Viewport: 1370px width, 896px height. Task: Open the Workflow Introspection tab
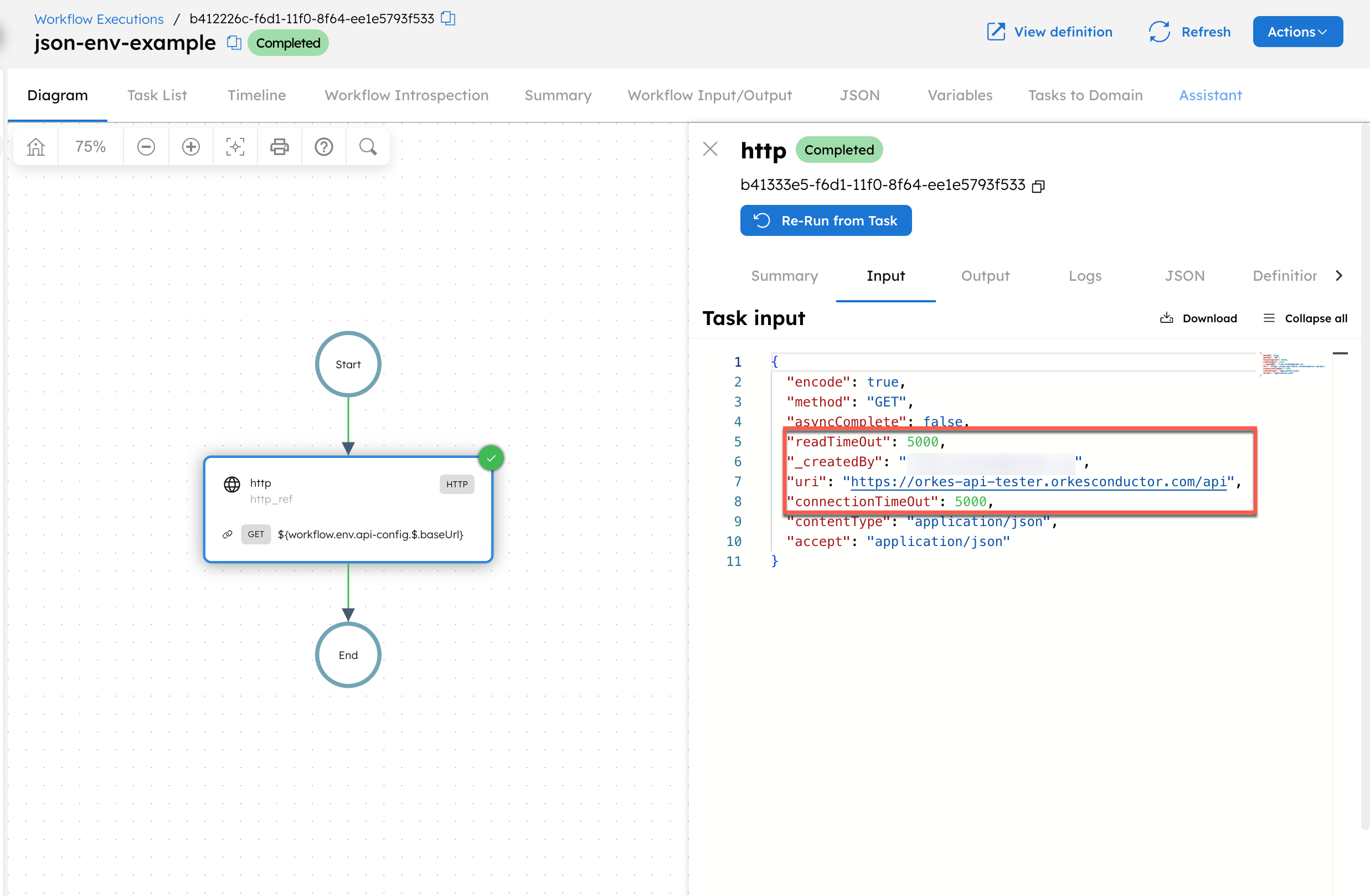coord(406,95)
